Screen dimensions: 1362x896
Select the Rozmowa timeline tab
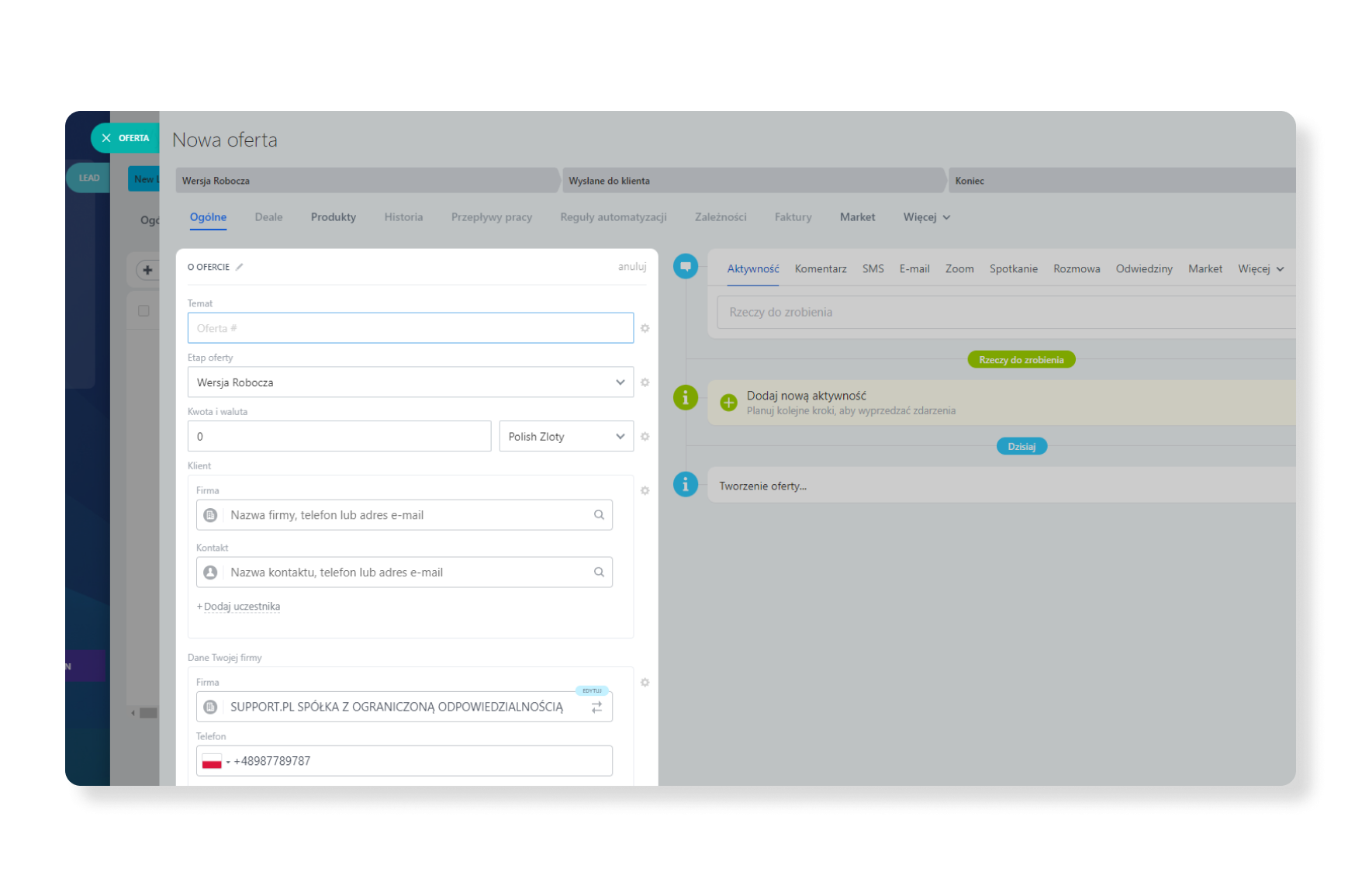click(1077, 269)
